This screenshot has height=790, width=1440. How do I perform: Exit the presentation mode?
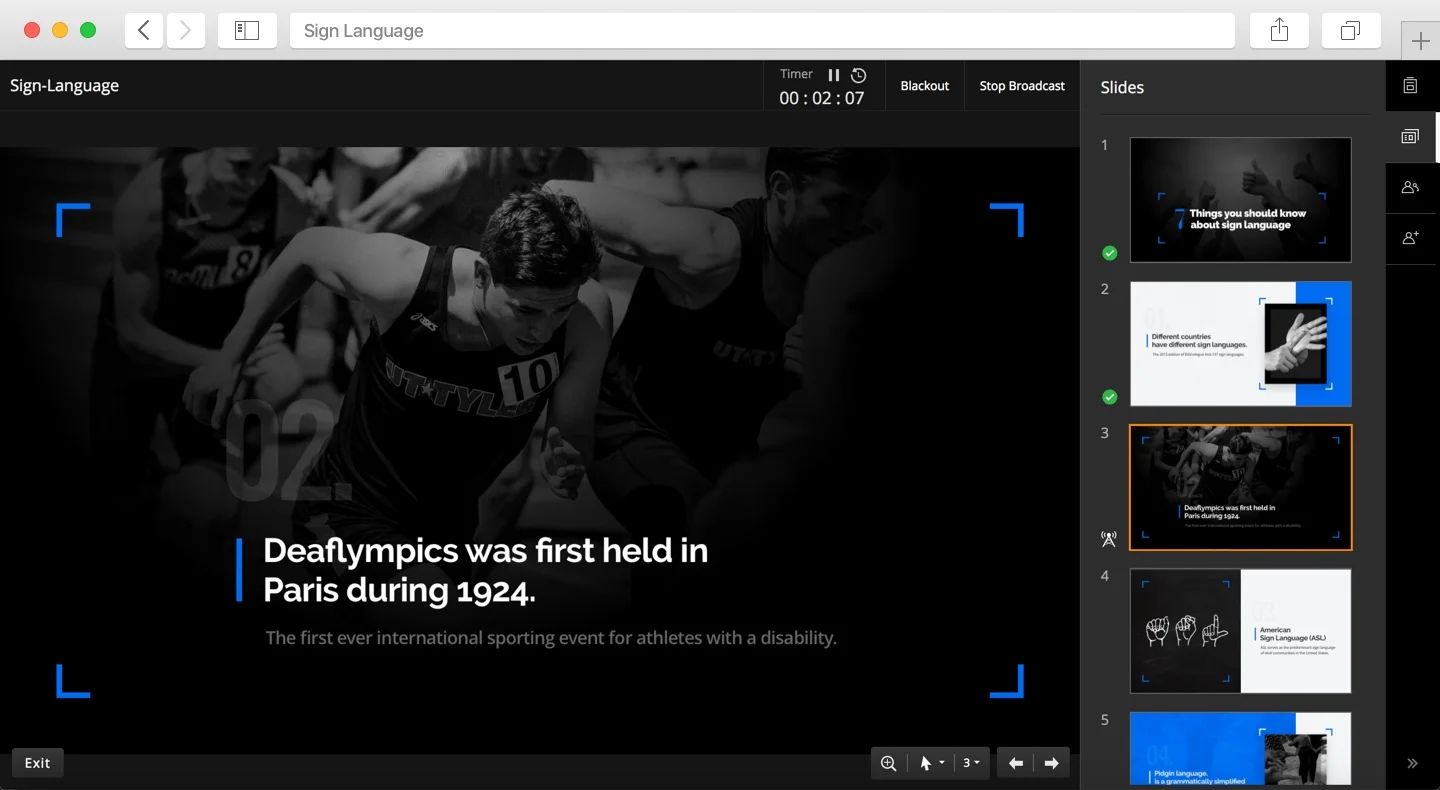[38, 763]
